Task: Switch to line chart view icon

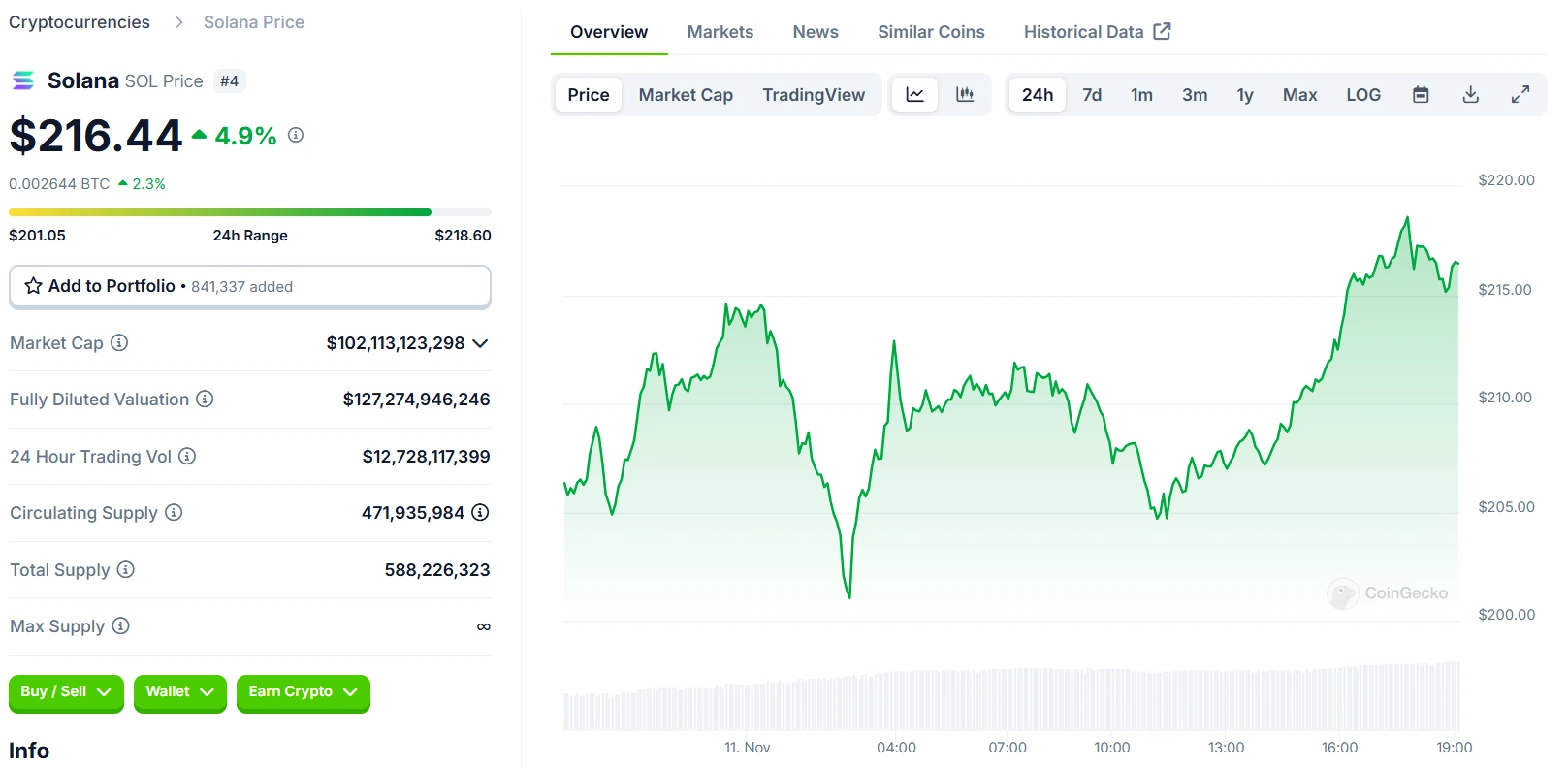Action: [x=914, y=94]
